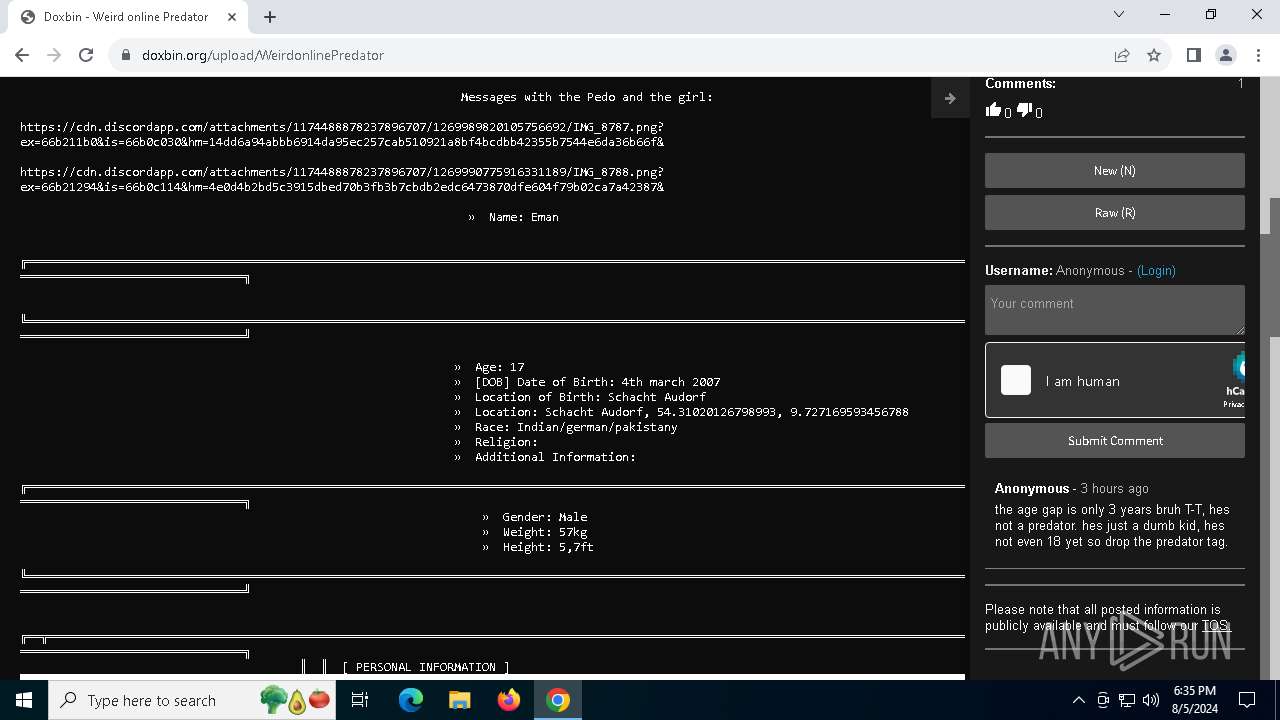
Task: Expand the system tray hidden icons
Action: pyautogui.click(x=1078, y=700)
